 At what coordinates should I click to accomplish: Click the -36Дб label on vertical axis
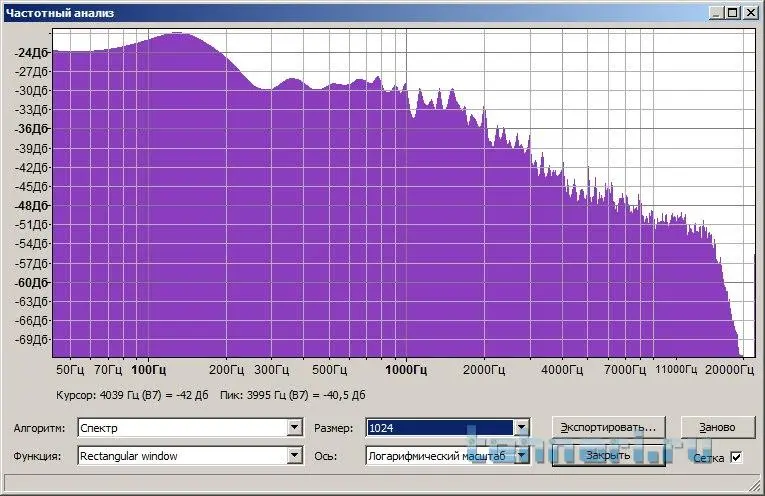click(32, 129)
